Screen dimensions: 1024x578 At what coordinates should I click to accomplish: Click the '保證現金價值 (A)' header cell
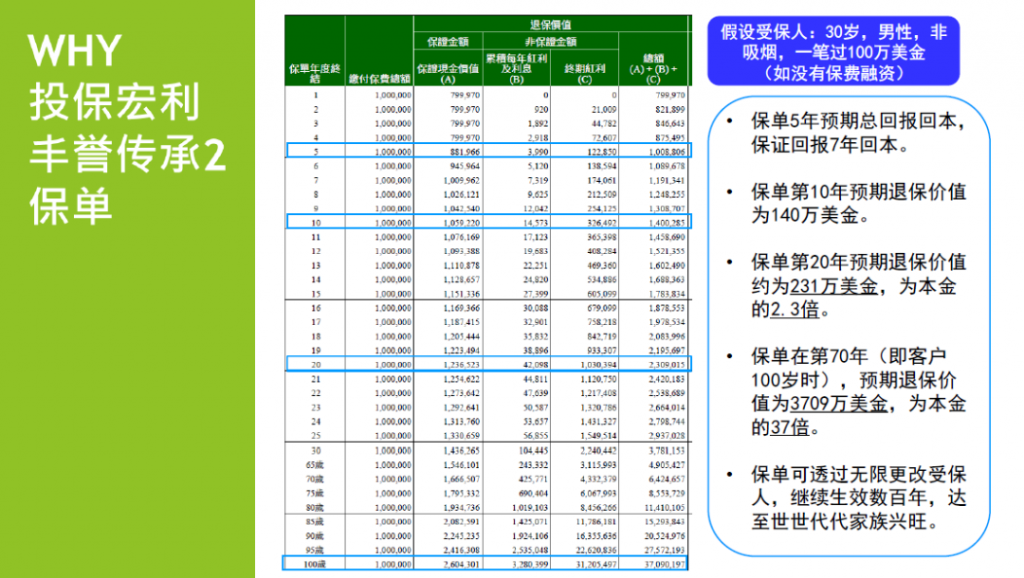click(x=448, y=73)
